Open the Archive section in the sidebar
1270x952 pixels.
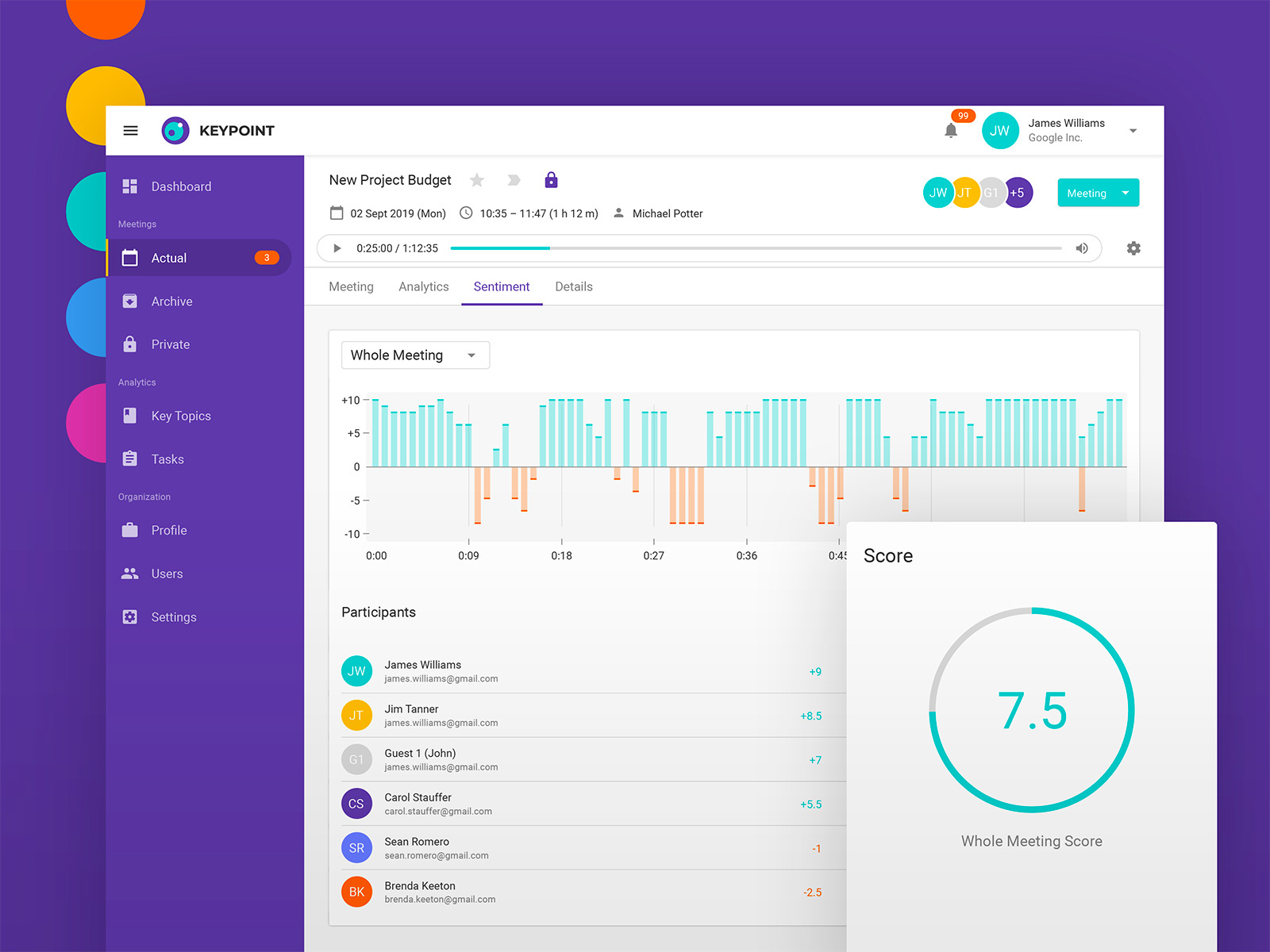[171, 301]
